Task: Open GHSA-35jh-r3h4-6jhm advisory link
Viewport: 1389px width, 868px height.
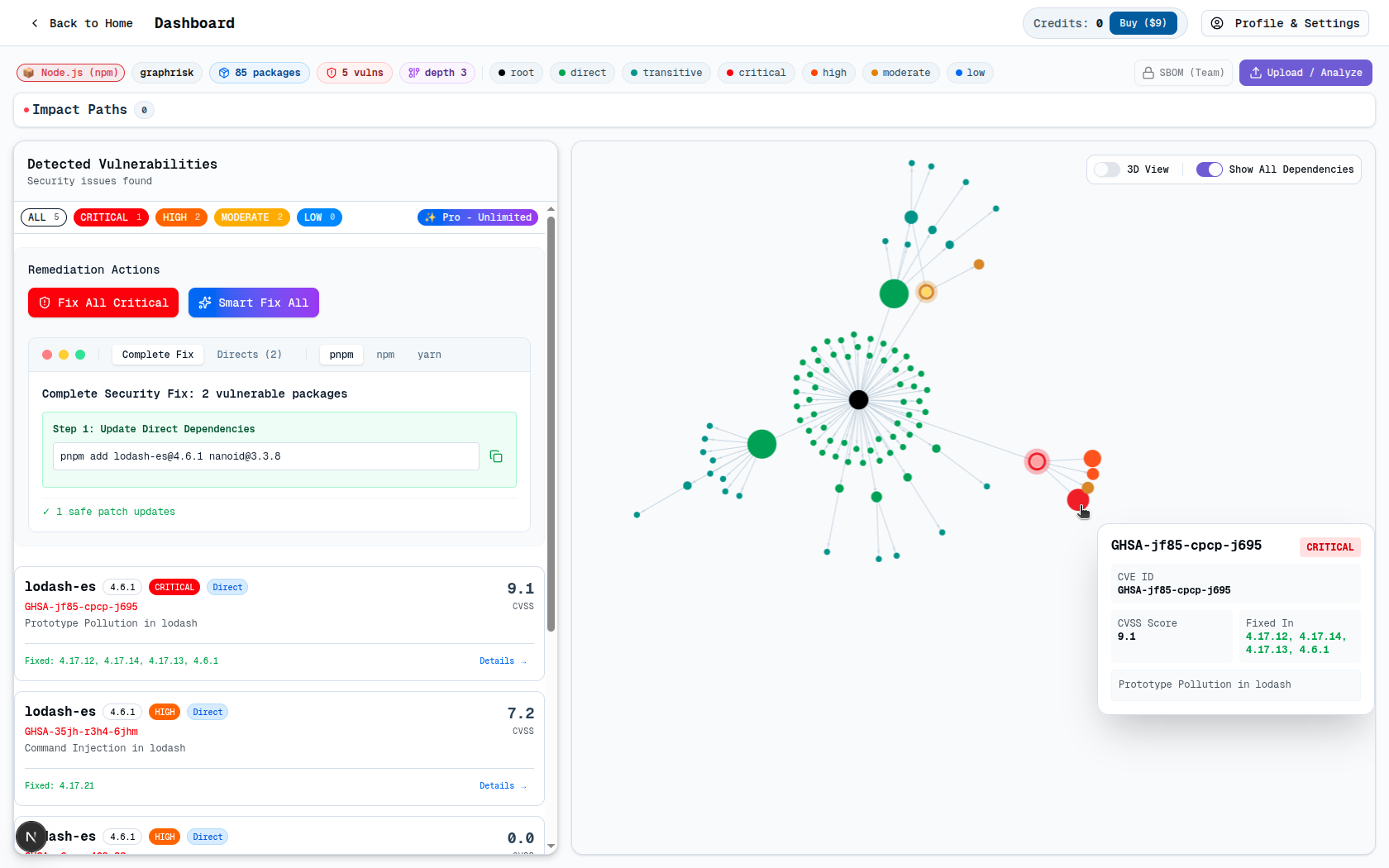Action: [81, 732]
